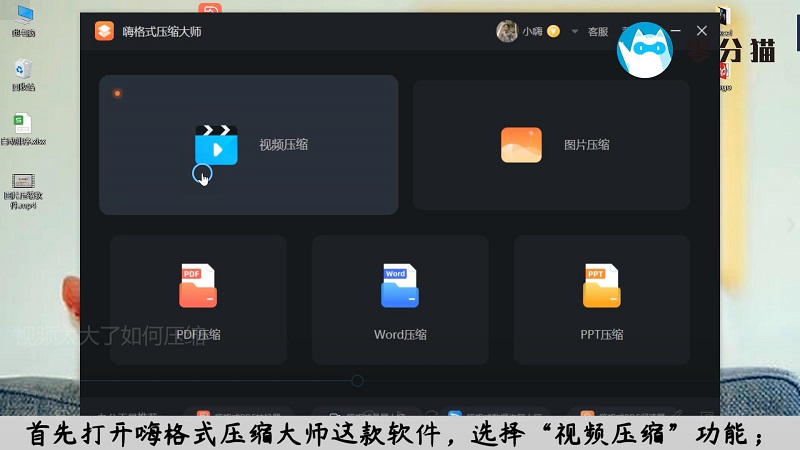Open the 客服 customer service link

pyautogui.click(x=598, y=31)
